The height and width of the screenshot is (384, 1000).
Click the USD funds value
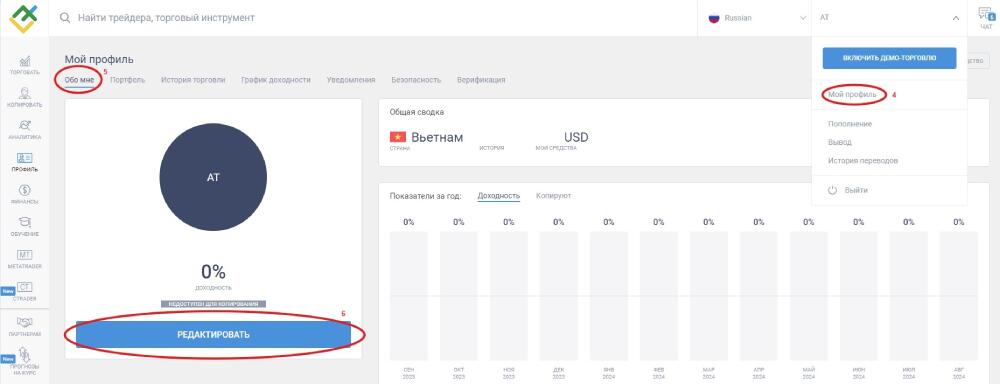point(576,137)
